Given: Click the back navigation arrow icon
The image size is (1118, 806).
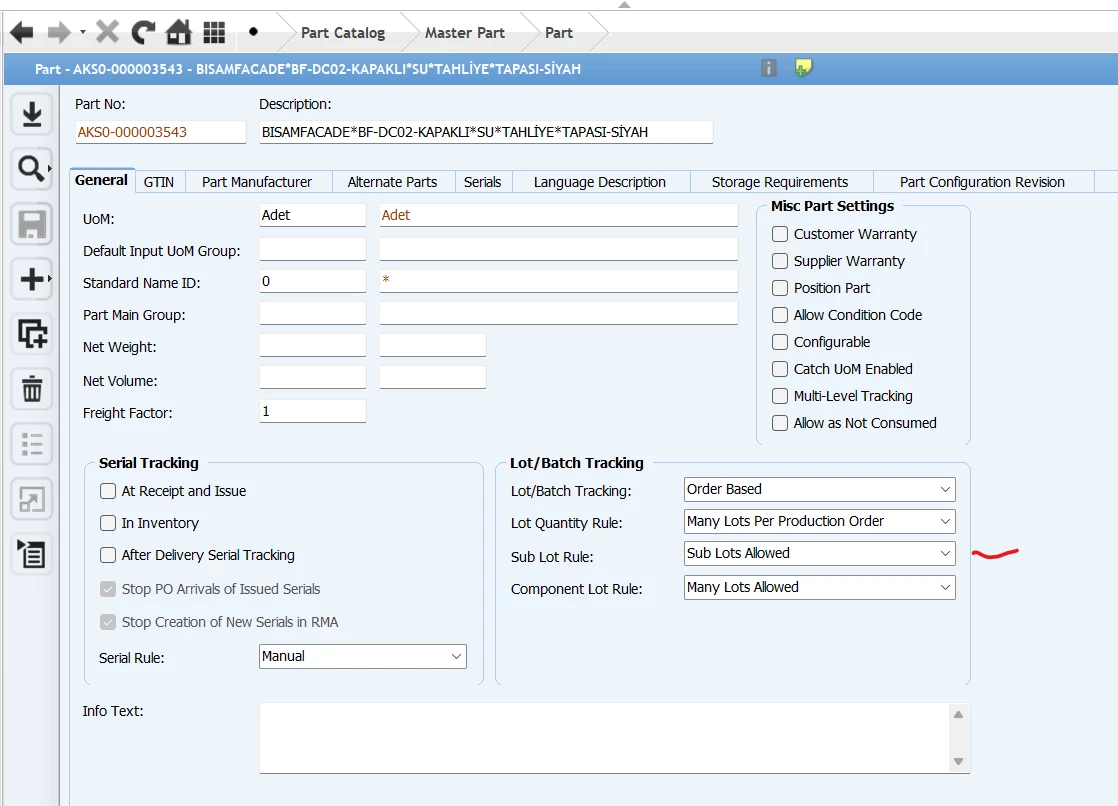Looking at the screenshot, I should (21, 33).
